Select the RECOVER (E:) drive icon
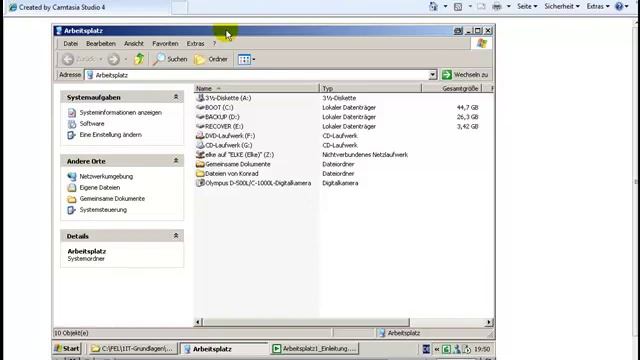 (200, 126)
